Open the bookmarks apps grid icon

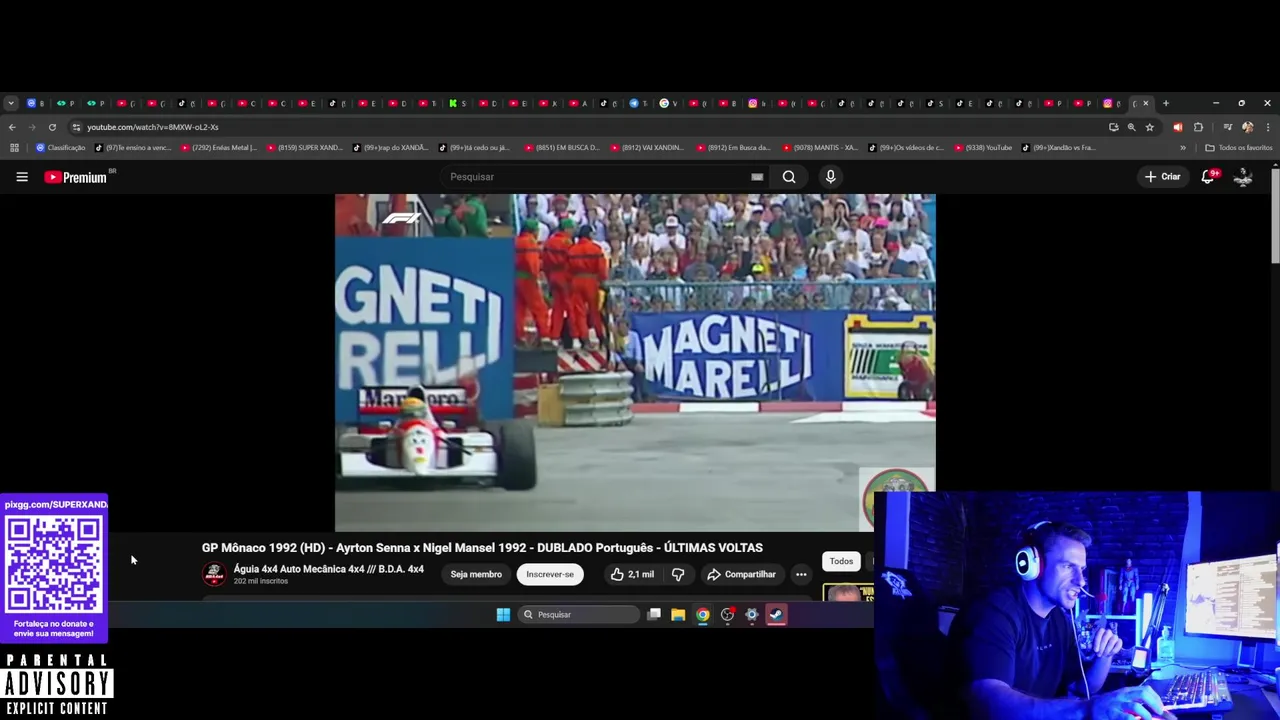coord(14,148)
